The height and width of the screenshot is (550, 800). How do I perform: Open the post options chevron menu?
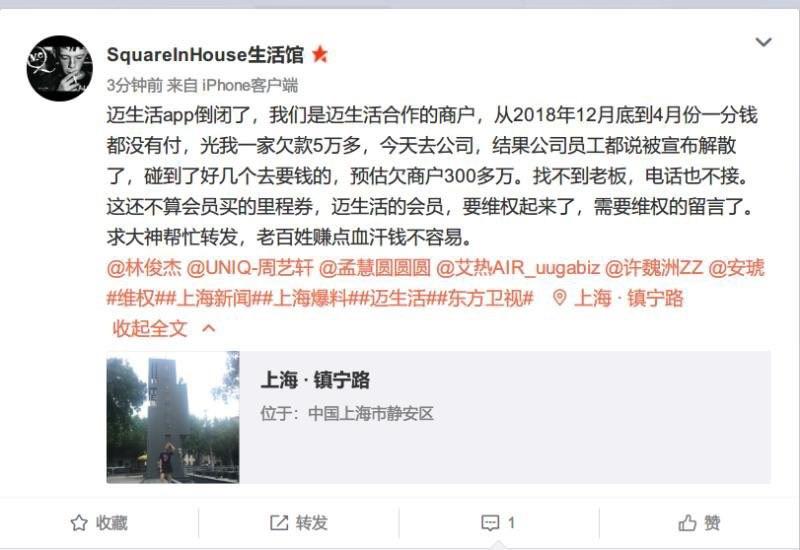763,42
